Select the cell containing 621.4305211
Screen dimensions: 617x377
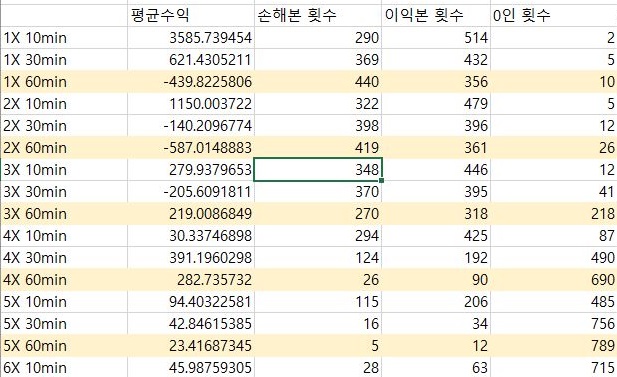click(x=191, y=60)
